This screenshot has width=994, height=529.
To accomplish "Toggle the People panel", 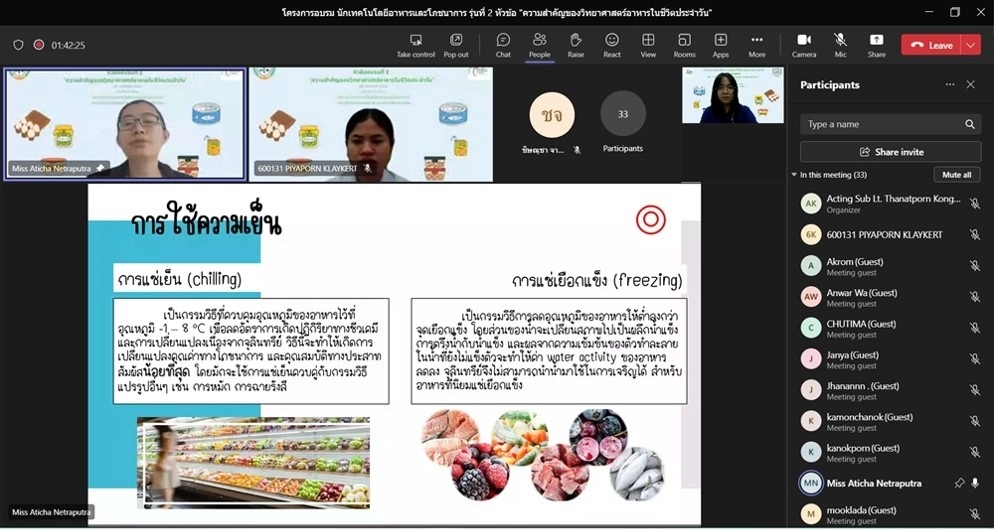I will click(x=539, y=46).
